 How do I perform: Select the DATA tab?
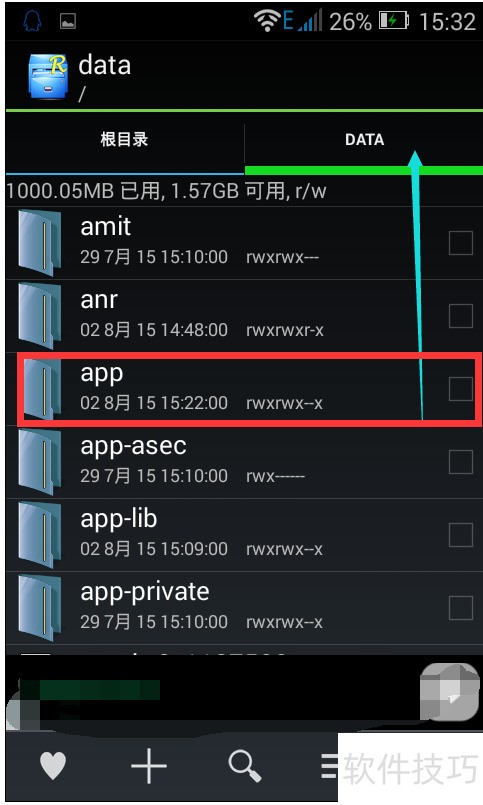(x=364, y=140)
